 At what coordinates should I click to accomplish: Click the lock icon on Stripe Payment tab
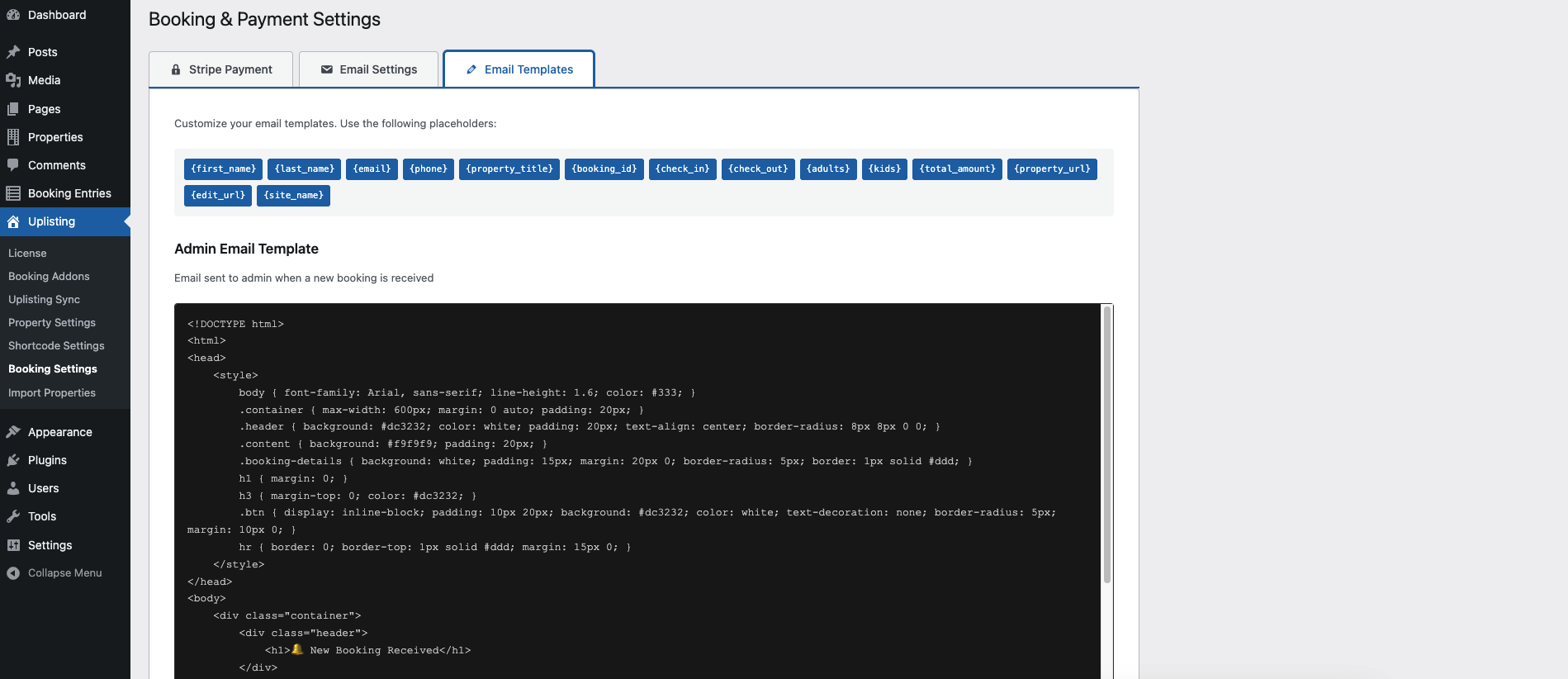tap(176, 69)
